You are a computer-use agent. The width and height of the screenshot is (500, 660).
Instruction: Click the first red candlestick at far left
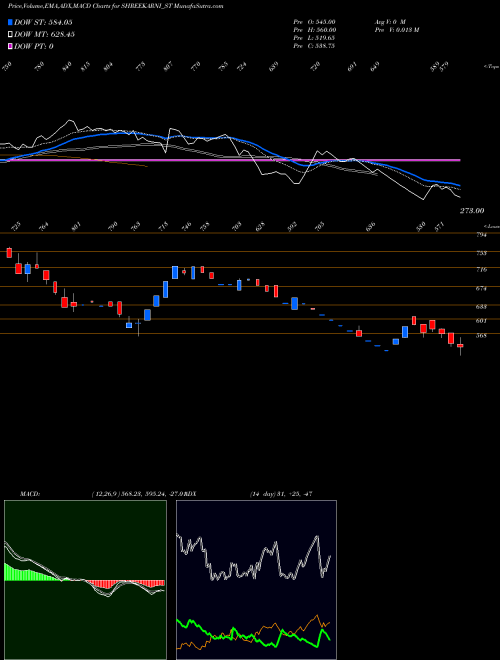9,253
